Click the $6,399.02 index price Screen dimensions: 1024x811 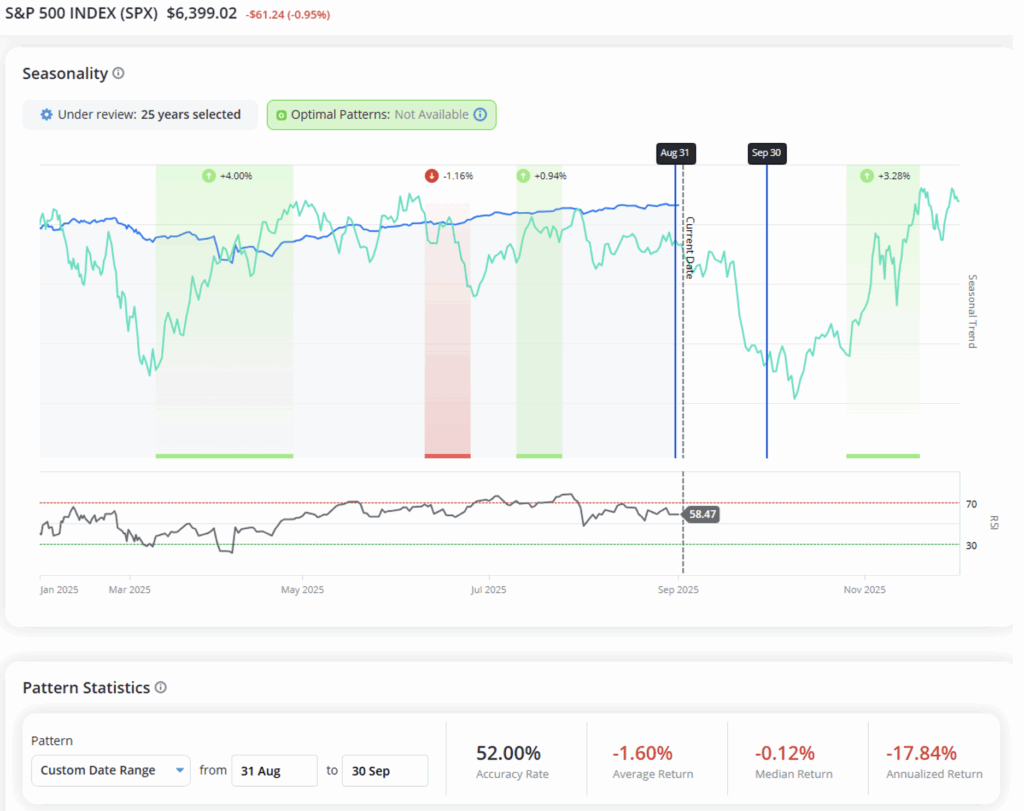point(202,14)
